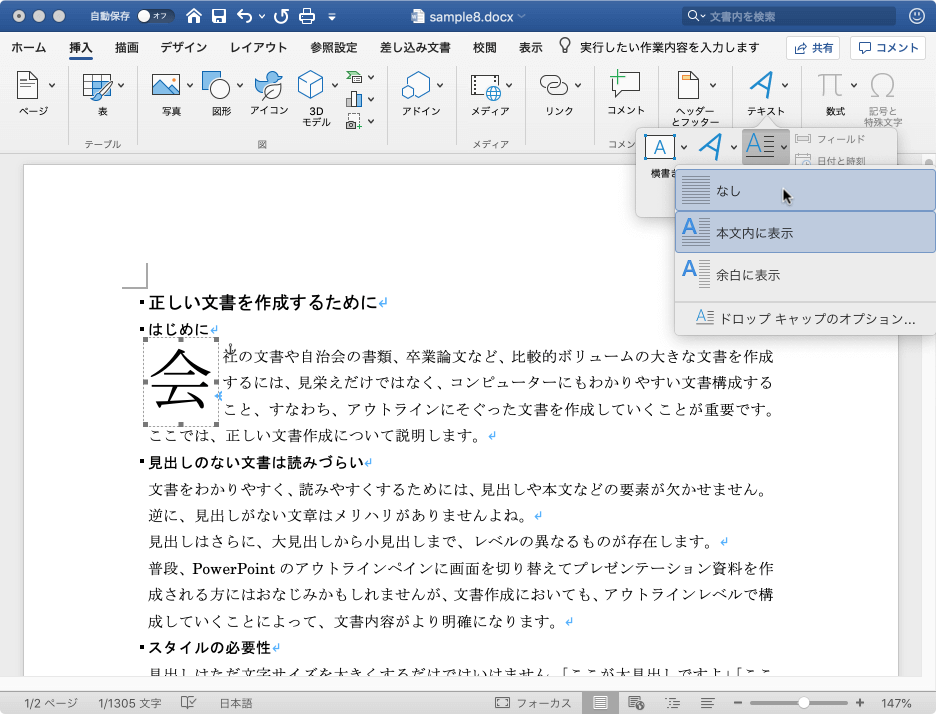Open the page (ページ) insert icon
The image size is (936, 714).
[27, 85]
